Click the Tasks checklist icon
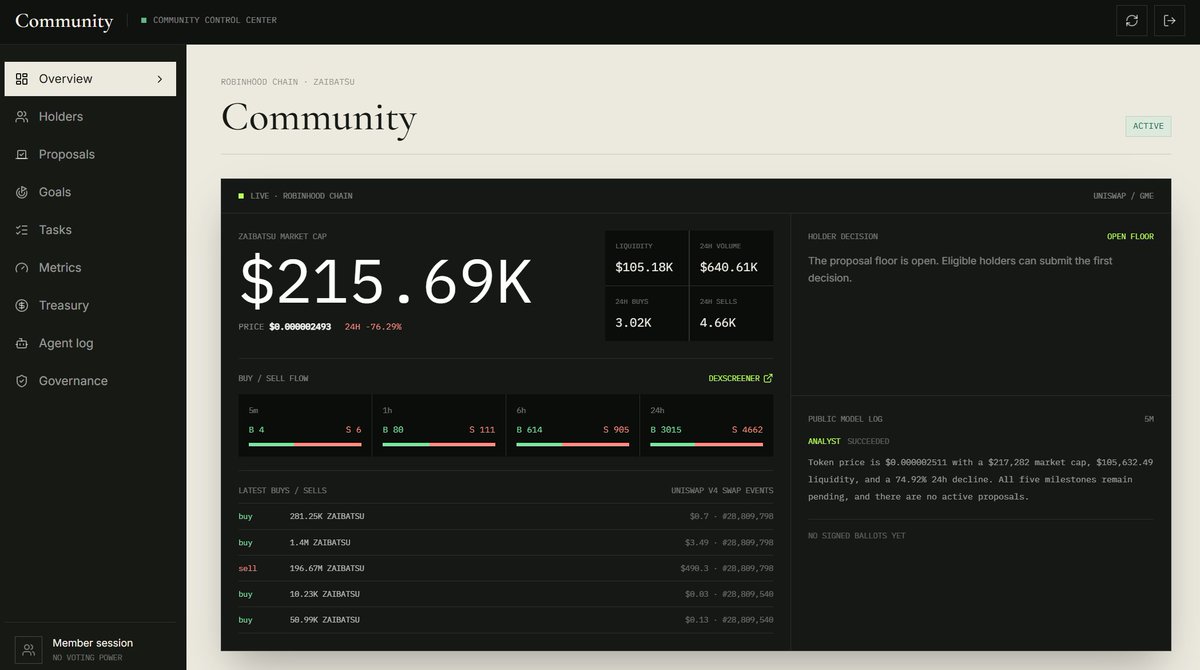The image size is (1200, 670). pyautogui.click(x=22, y=230)
